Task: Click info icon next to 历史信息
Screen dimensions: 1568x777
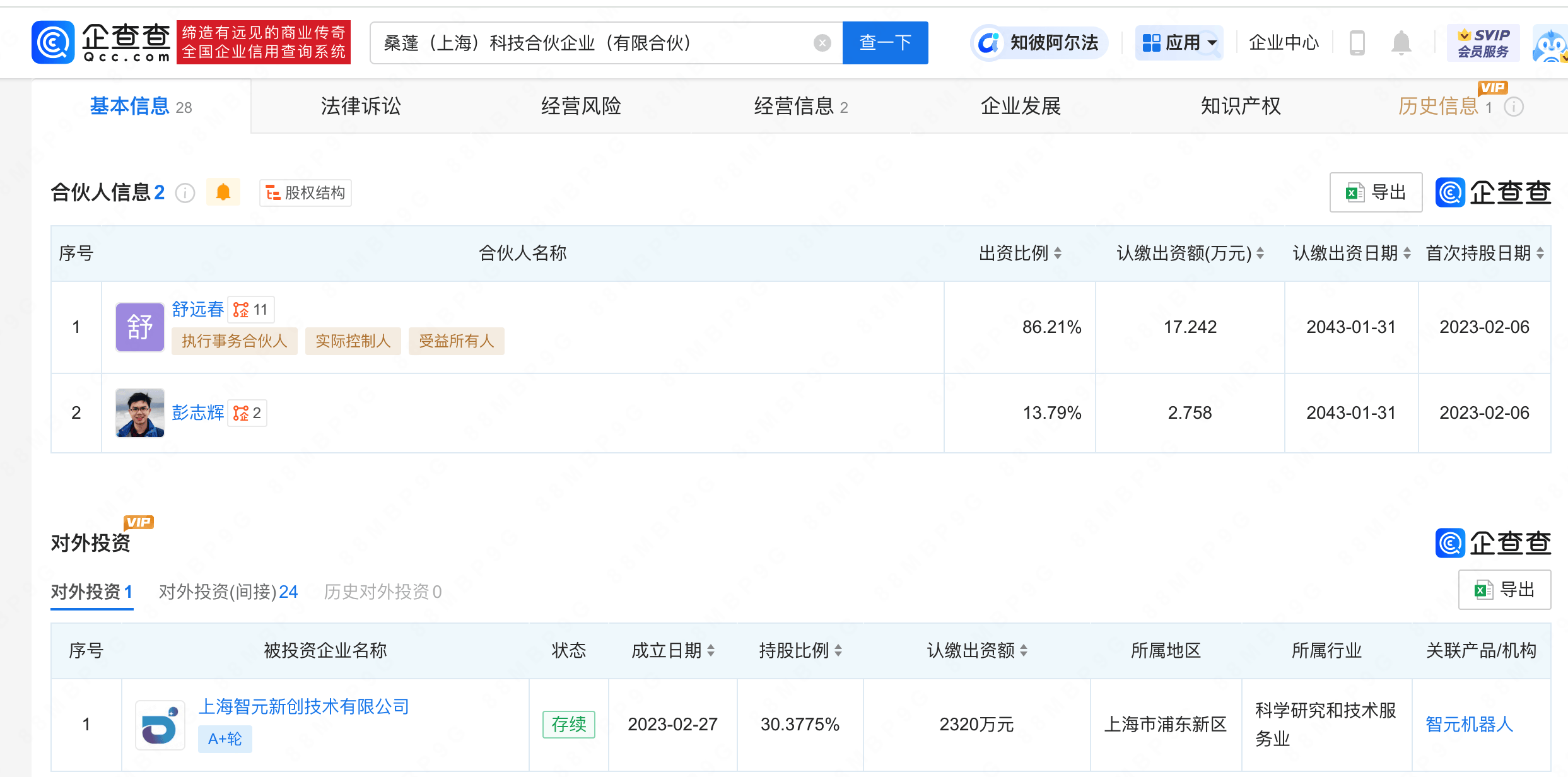Action: coord(1514,107)
